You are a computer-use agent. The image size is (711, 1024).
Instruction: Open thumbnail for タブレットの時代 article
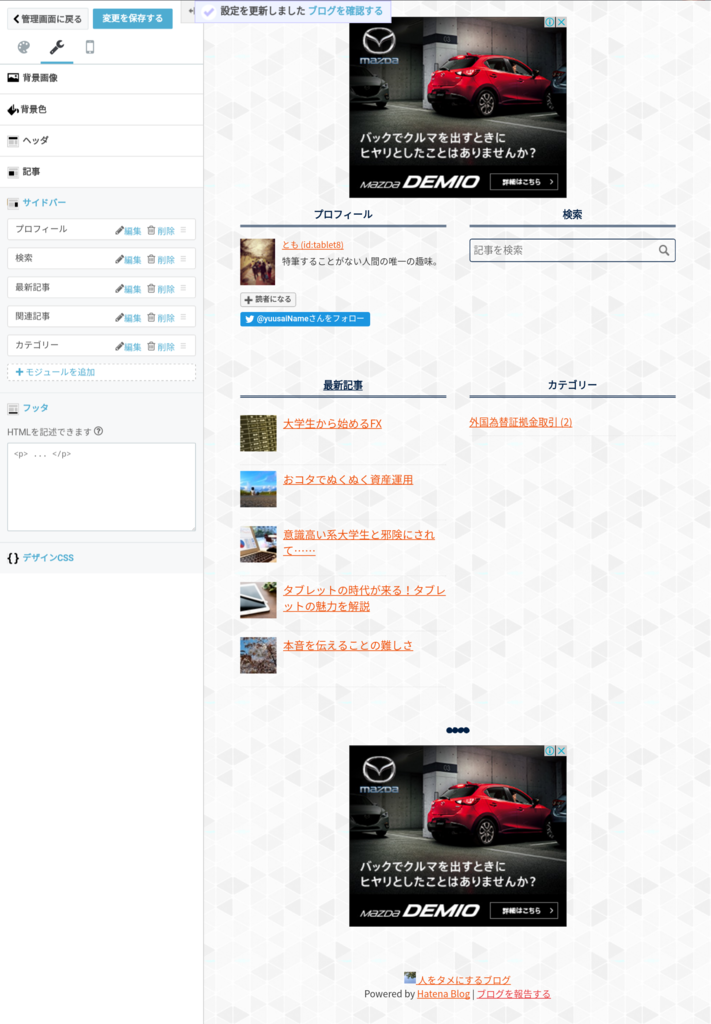259,600
